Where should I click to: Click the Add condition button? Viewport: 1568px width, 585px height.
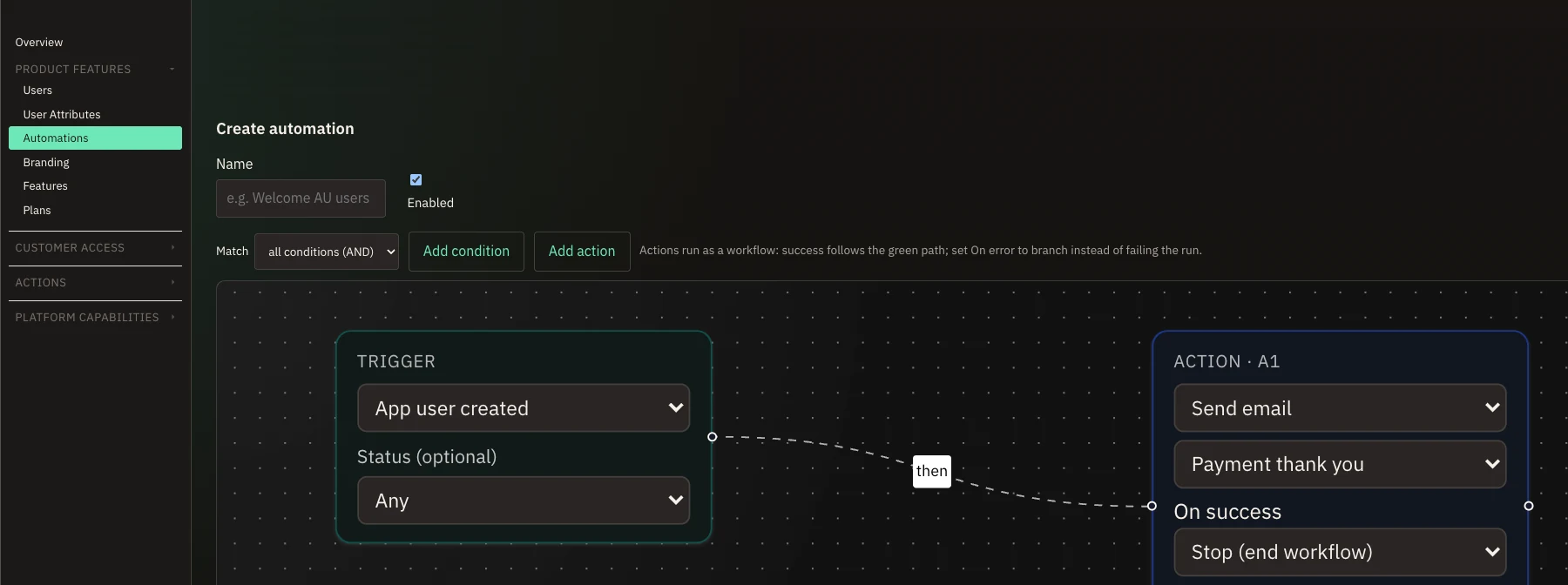coord(466,252)
